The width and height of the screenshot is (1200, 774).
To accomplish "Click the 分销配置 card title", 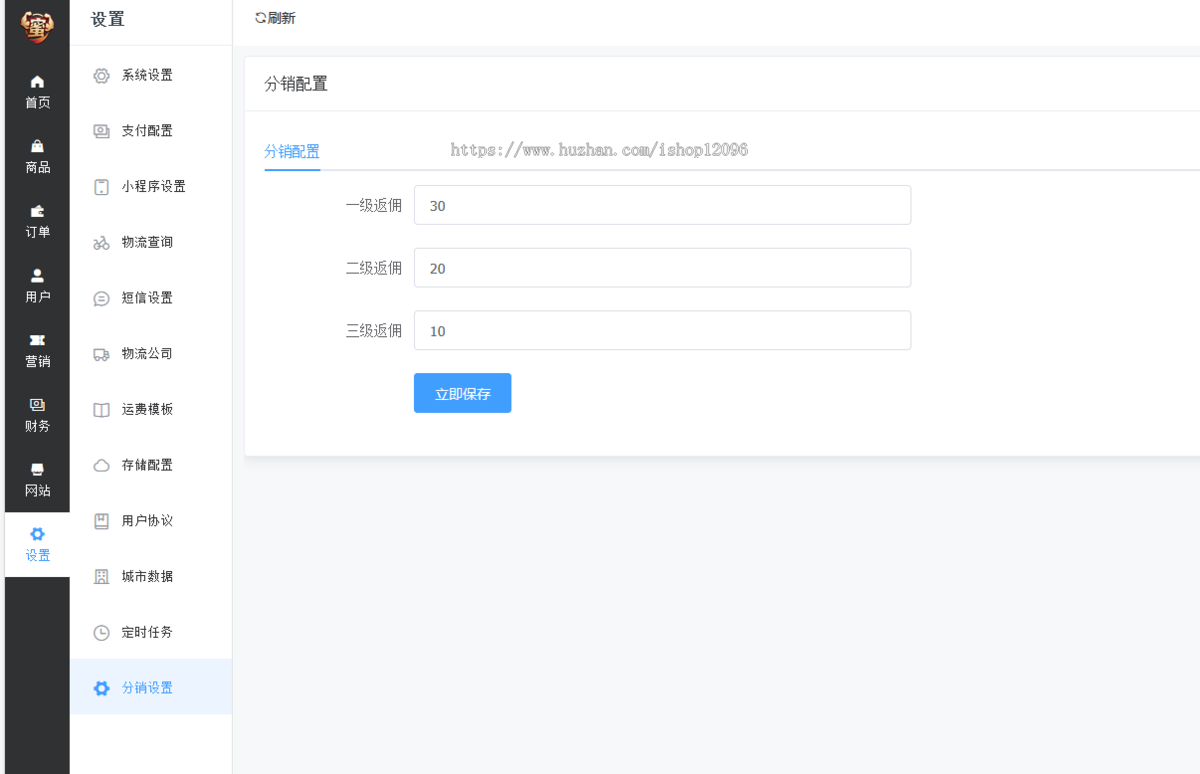I will click(296, 84).
